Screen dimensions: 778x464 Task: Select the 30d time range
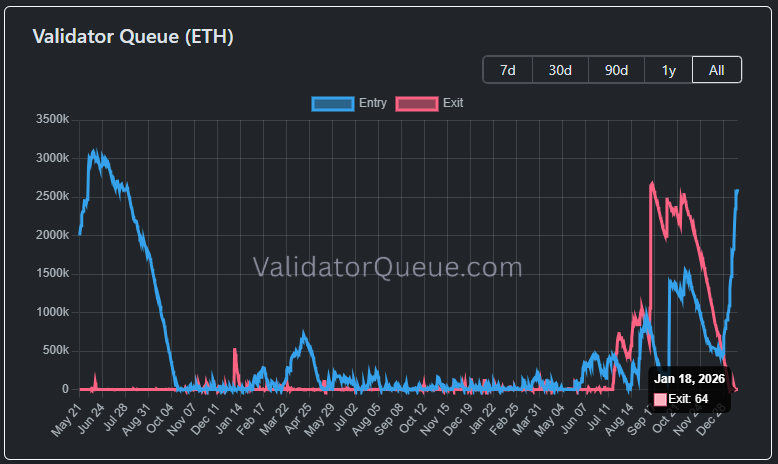pos(560,70)
